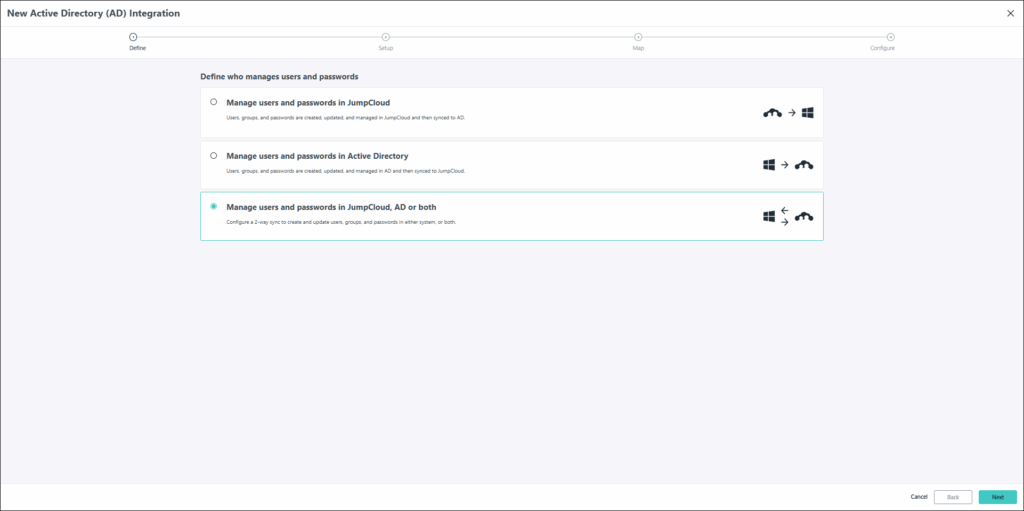1024x511 pixels.
Task: Select Manage users and passwords in JumpCloud radio
Action: pyautogui.click(x=214, y=102)
